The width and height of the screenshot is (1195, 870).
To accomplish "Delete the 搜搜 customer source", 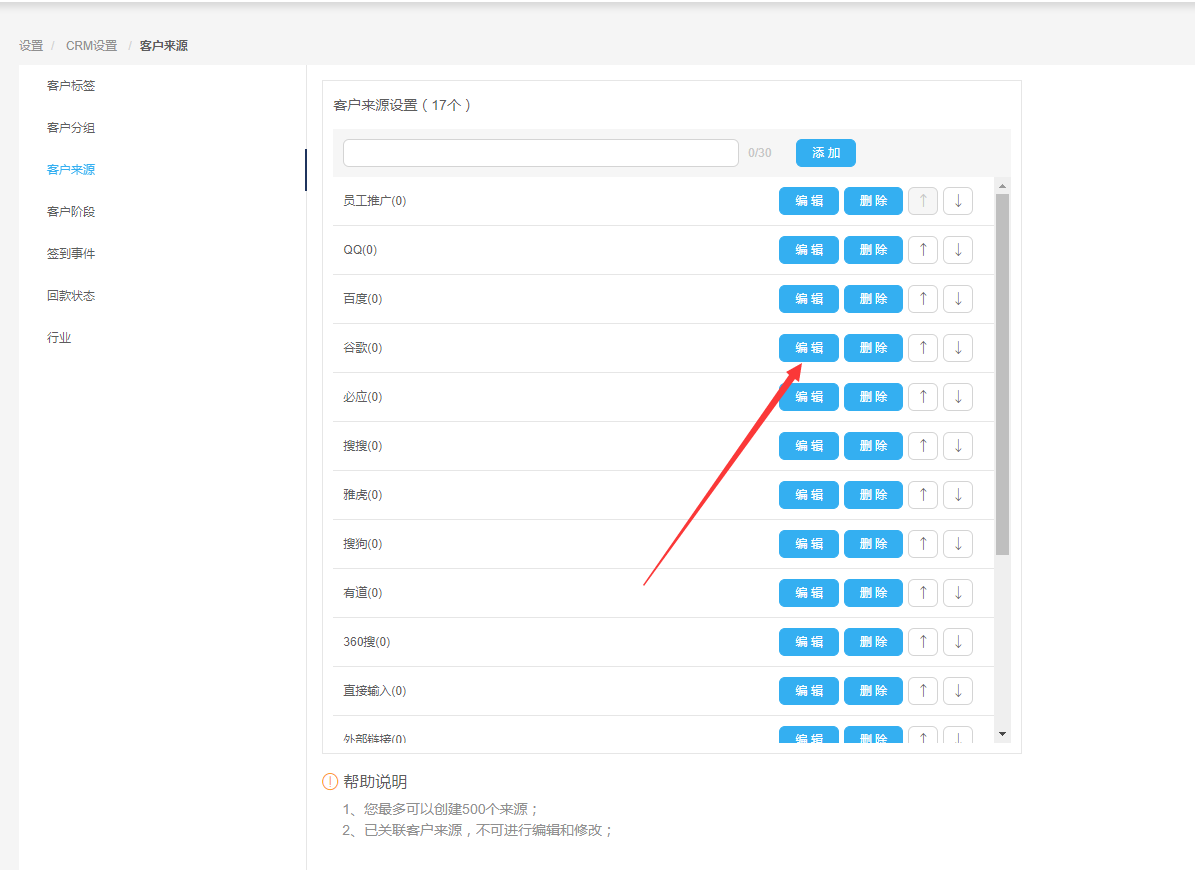I will click(873, 445).
